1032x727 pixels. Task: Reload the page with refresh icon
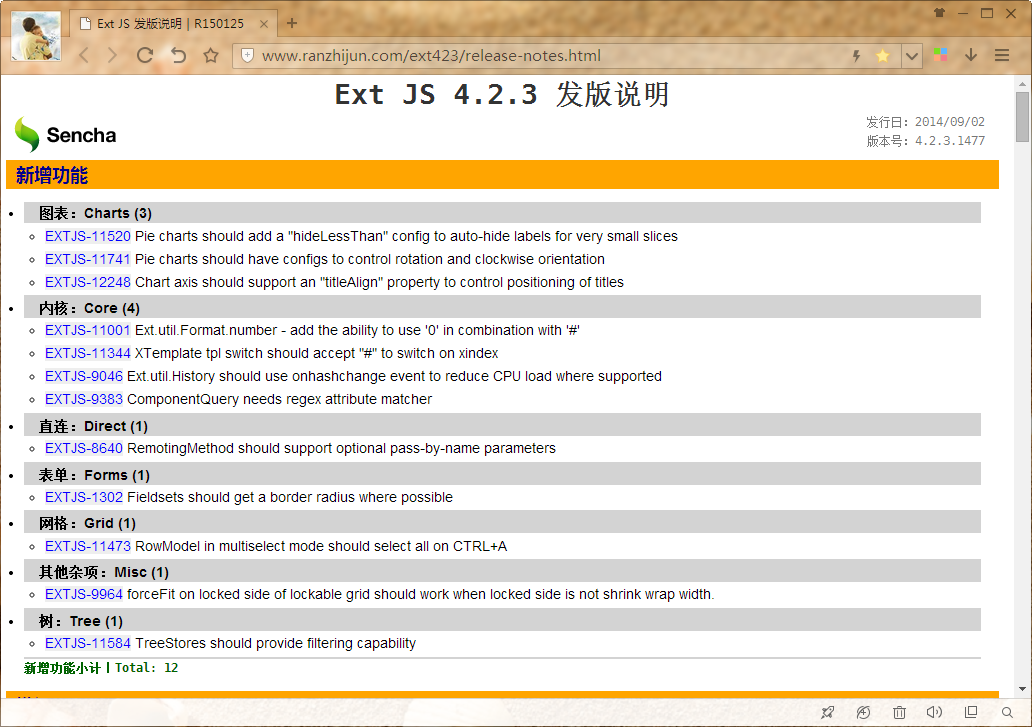145,55
